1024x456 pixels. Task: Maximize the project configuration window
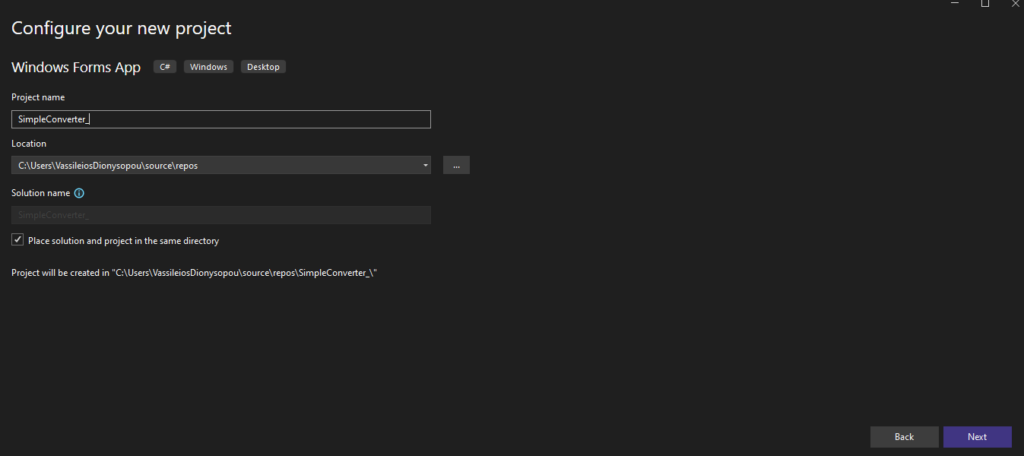coord(984,5)
